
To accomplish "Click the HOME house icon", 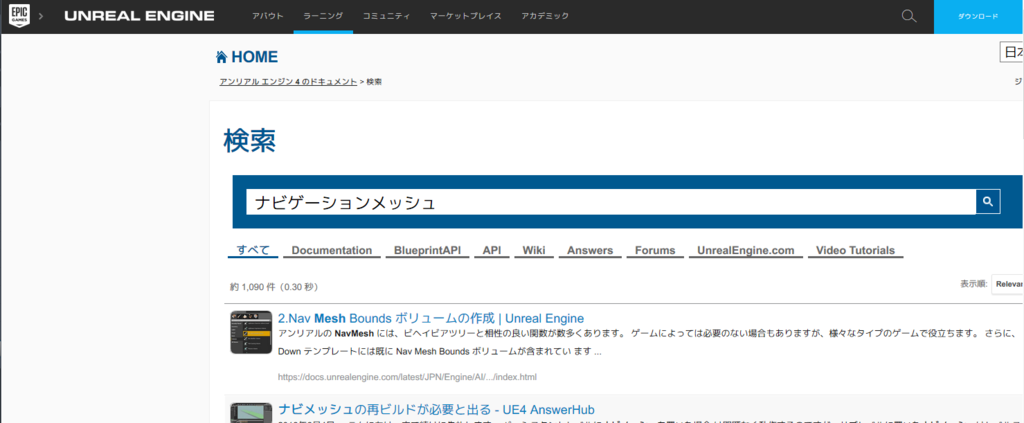I will click(x=221, y=57).
